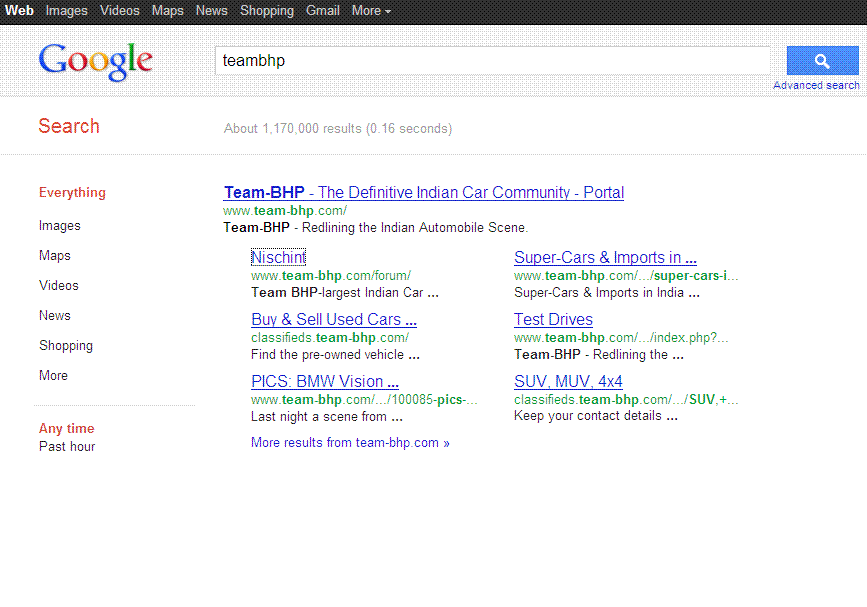Filter results by Videos in sidebar
Screen dimensions: 867x607
pos(59,285)
